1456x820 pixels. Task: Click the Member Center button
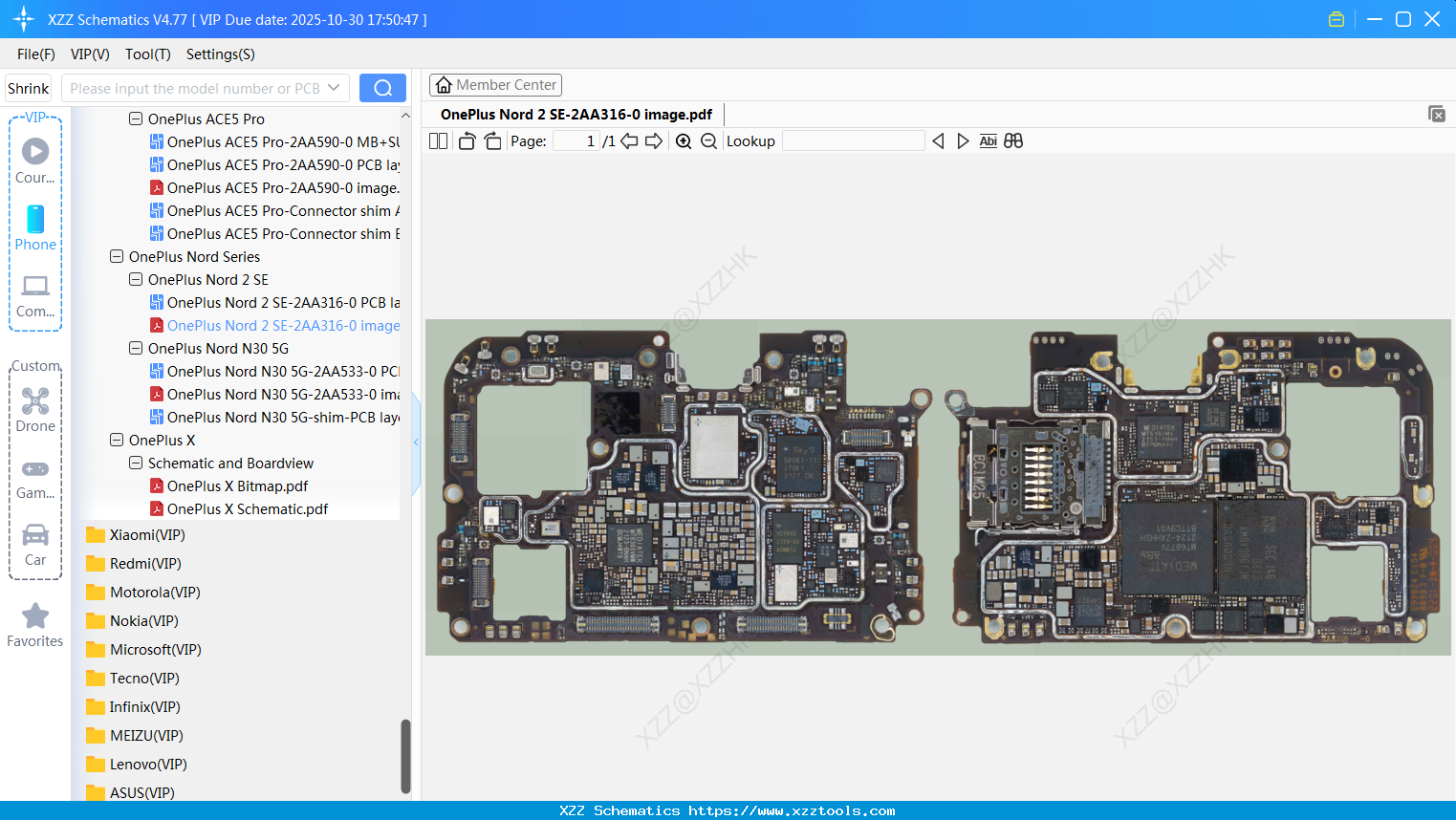495,84
